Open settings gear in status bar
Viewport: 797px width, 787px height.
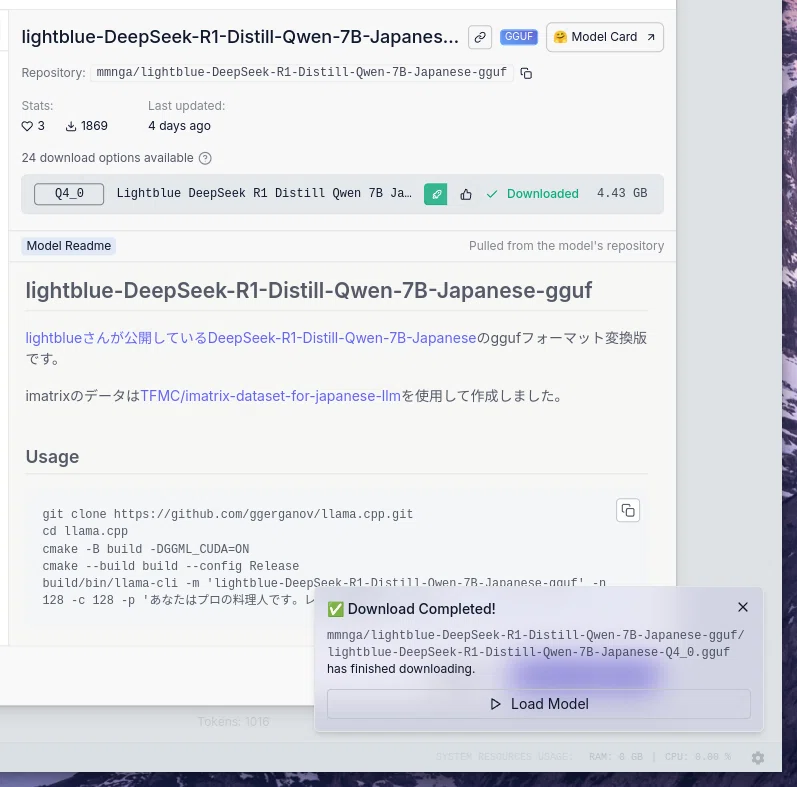click(758, 758)
